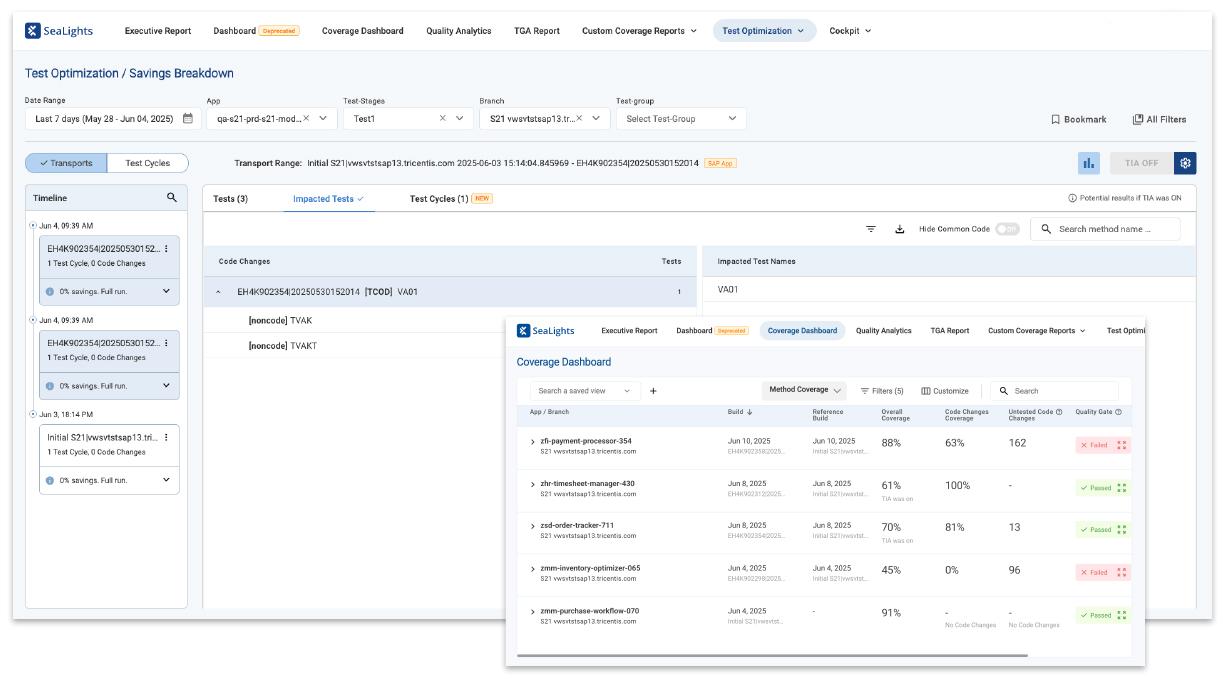Expand quality gate details for zfi-payment-processor-354

[1121, 445]
